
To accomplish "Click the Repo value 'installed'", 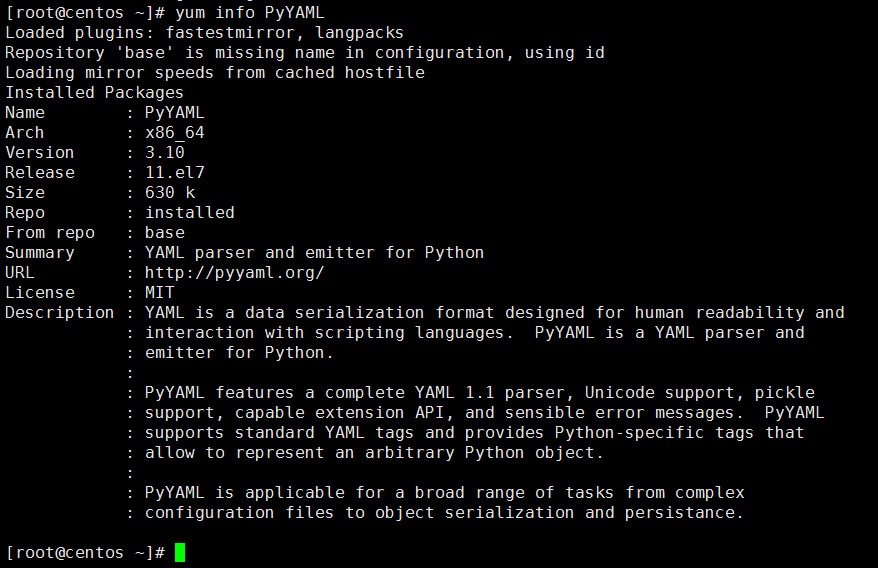I will [189, 213].
